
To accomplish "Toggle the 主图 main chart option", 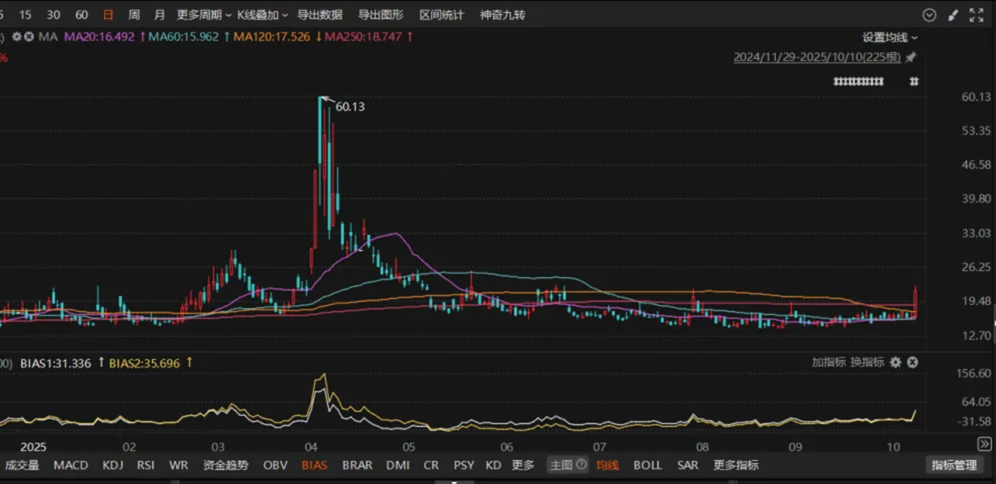I will 567,465.
